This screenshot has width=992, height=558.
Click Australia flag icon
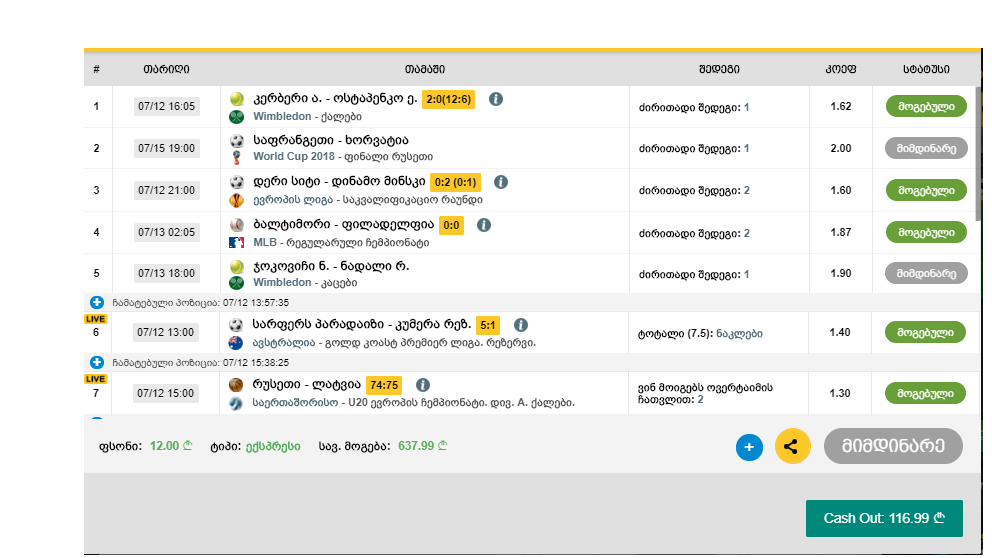236,343
